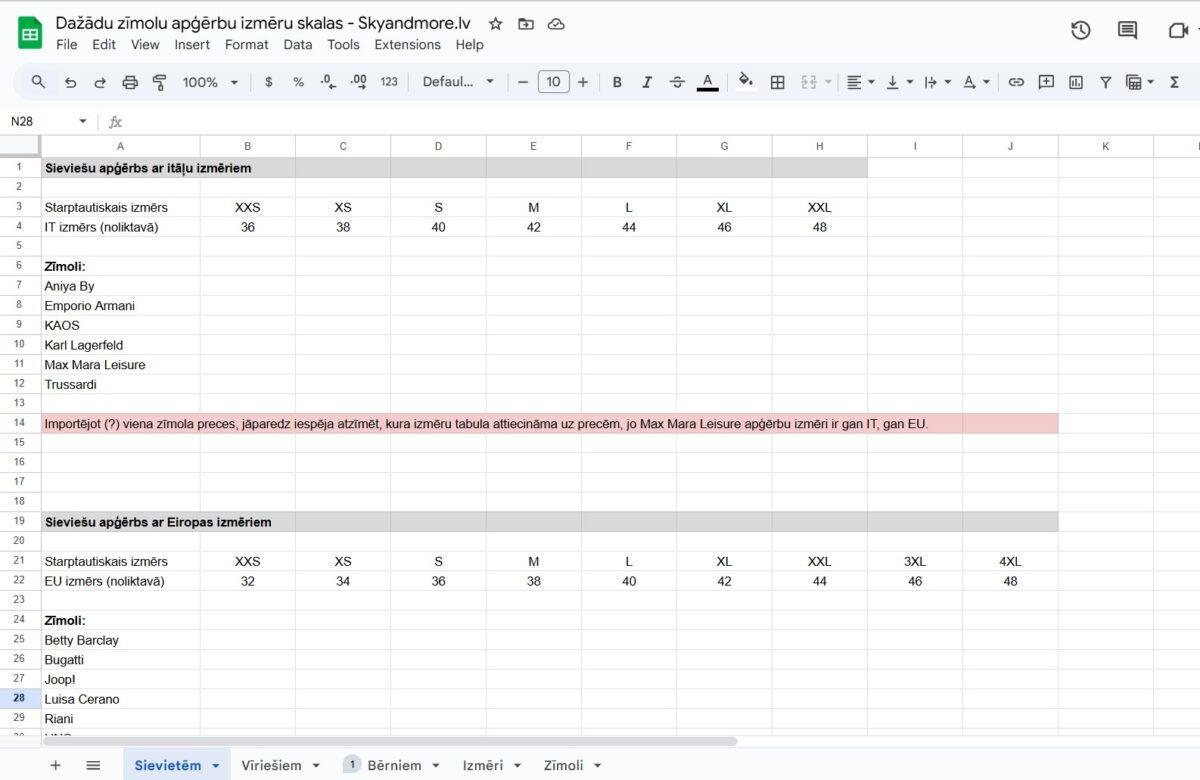1200x780 pixels.
Task: Decrease decimal places
Action: [328, 82]
